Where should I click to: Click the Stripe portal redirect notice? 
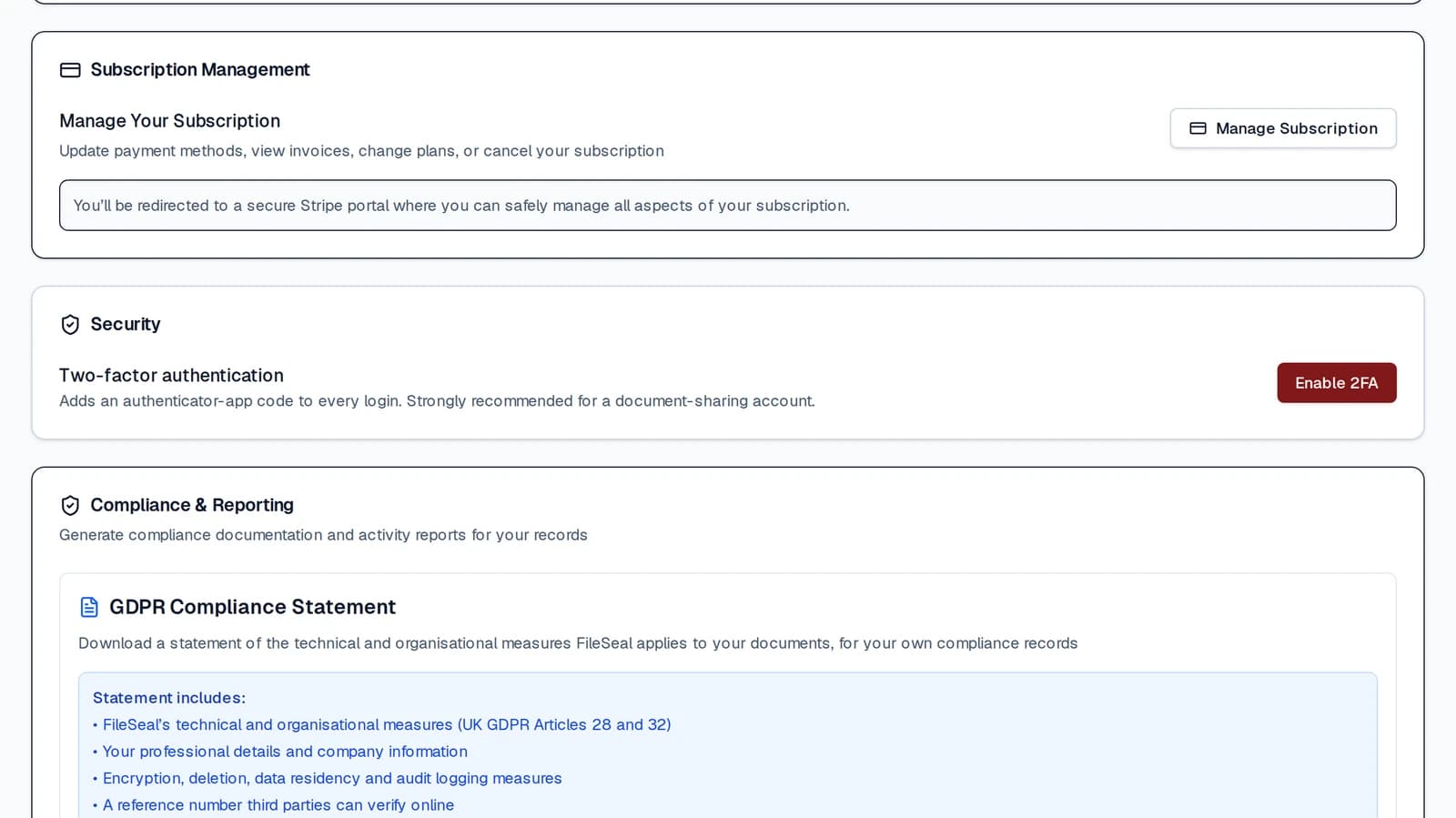[728, 206]
